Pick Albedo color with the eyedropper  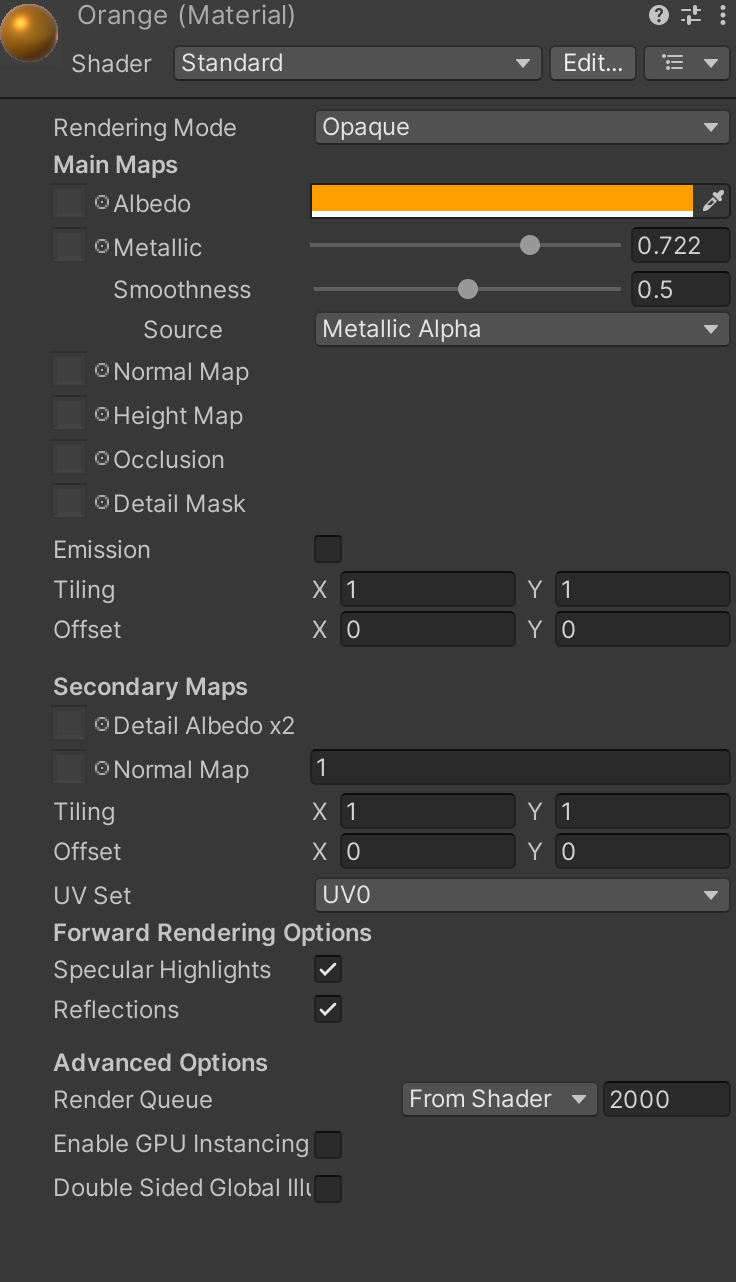(712, 201)
